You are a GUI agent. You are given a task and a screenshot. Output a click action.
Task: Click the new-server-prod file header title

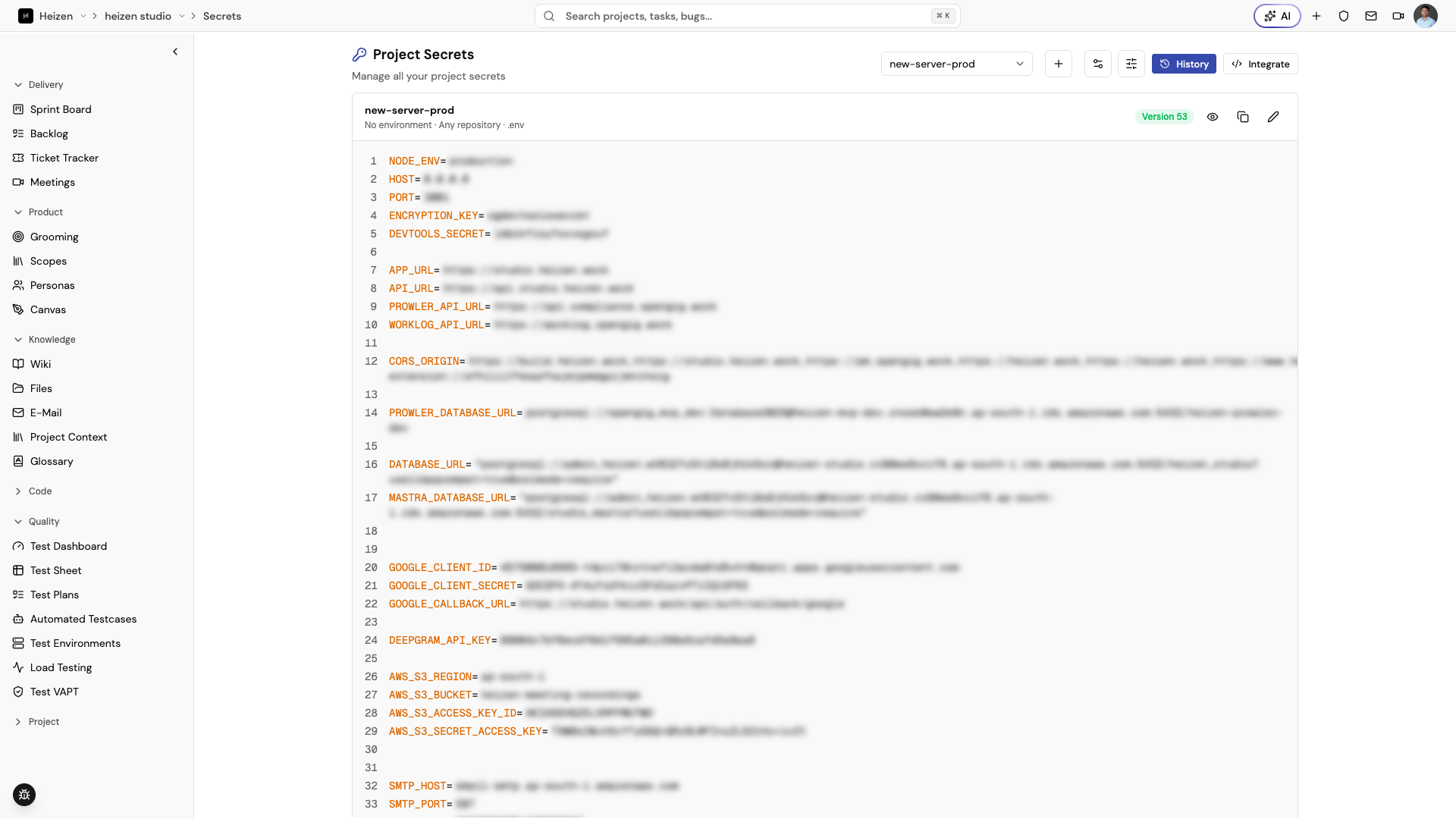coord(409,110)
